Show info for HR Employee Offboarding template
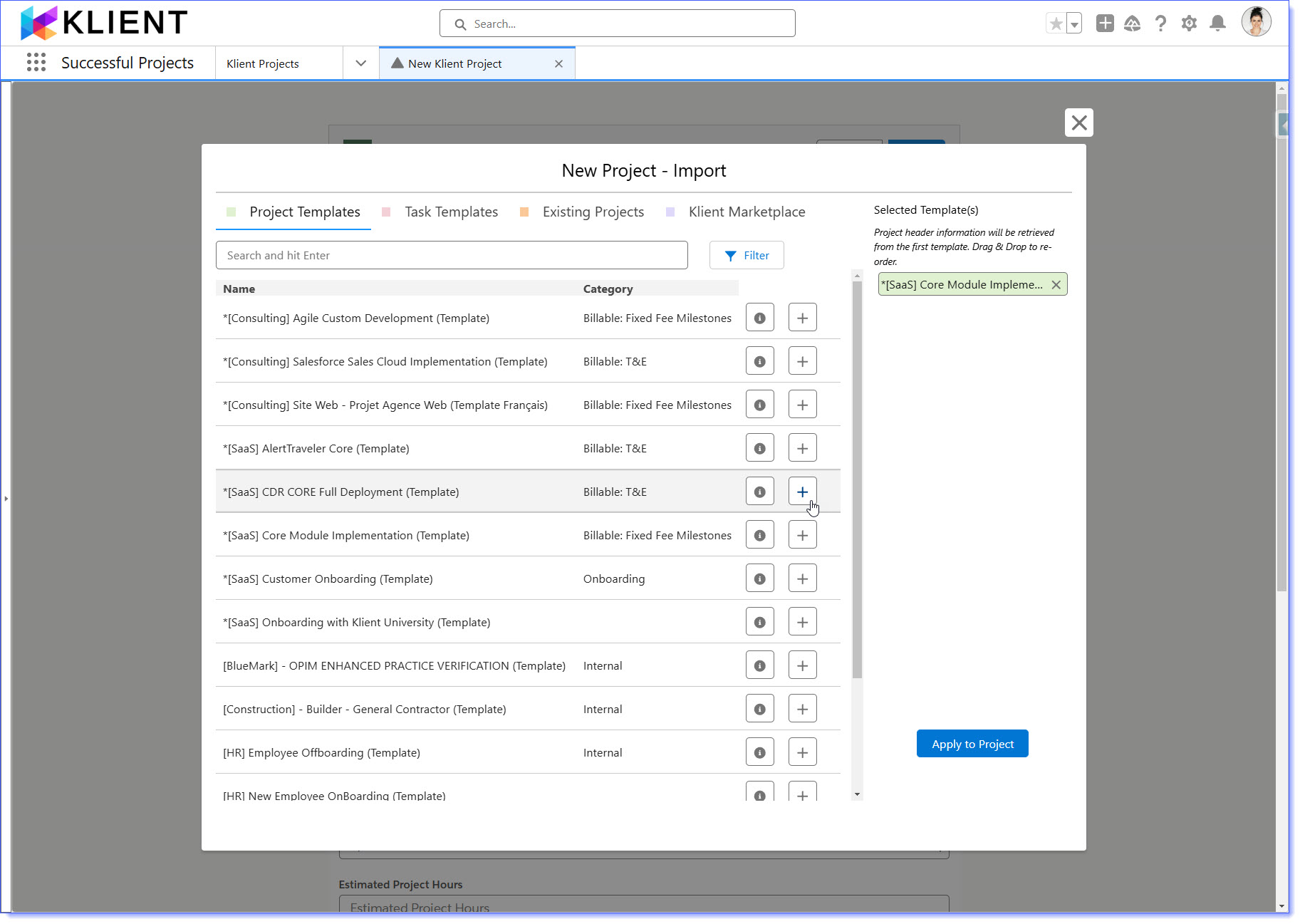The width and height of the screenshot is (1300, 924). 759,752
